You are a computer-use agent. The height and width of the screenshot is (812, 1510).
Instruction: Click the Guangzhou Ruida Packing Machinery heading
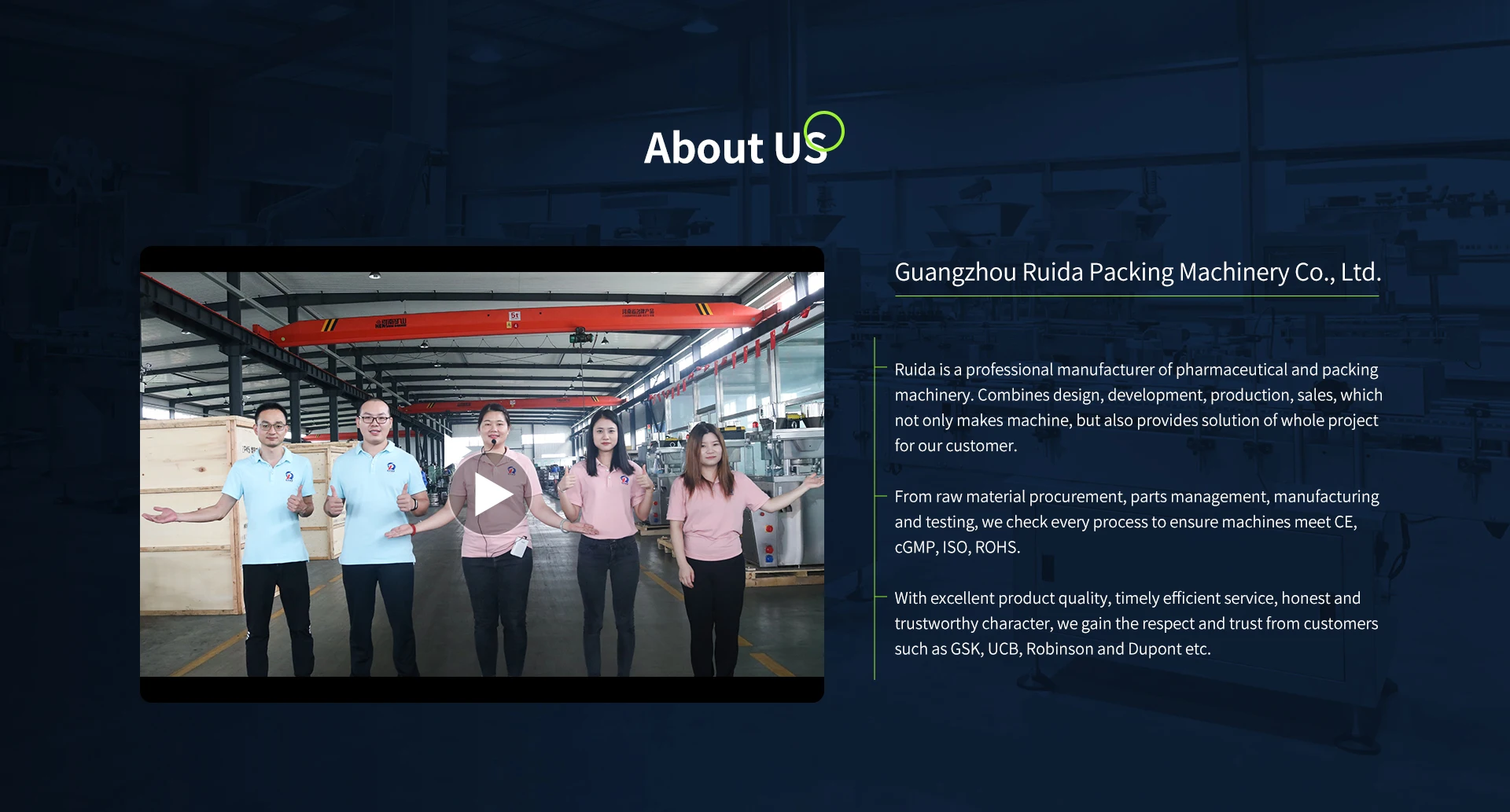pyautogui.click(x=1137, y=273)
